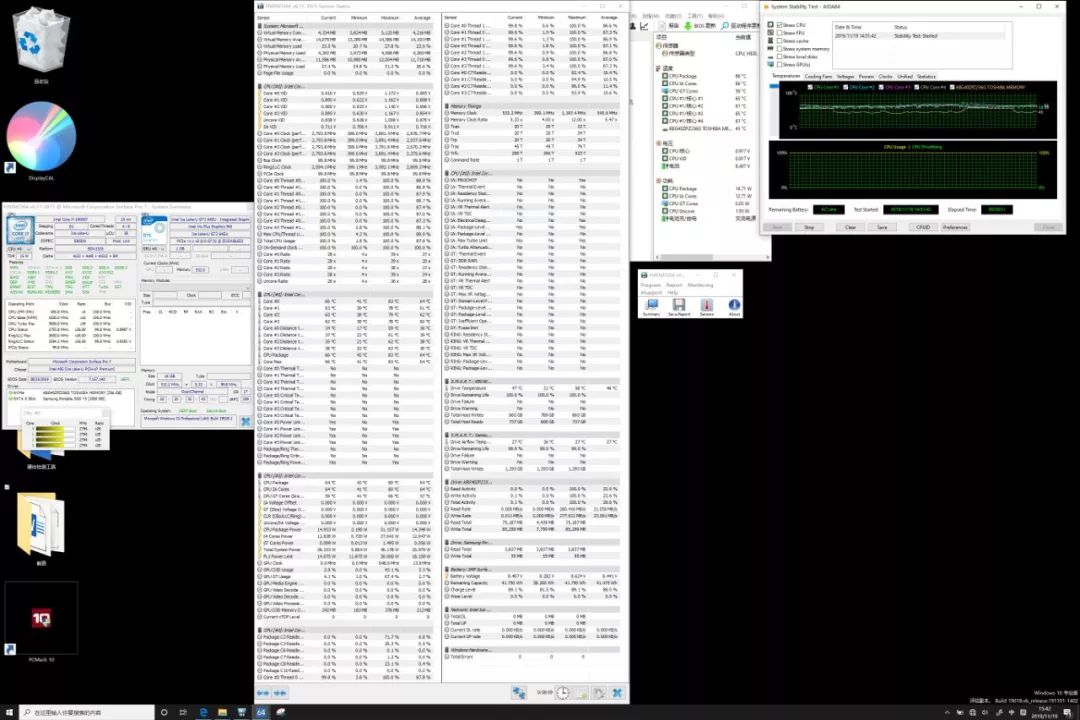Click the clock timer icon in the Sensor Status footer

pos(563,693)
